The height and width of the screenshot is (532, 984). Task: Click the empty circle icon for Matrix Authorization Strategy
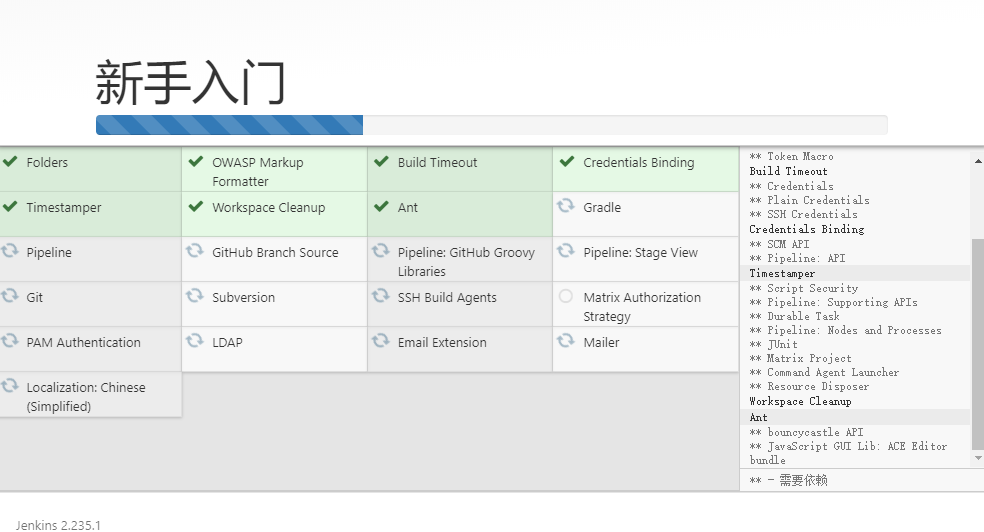click(565, 296)
